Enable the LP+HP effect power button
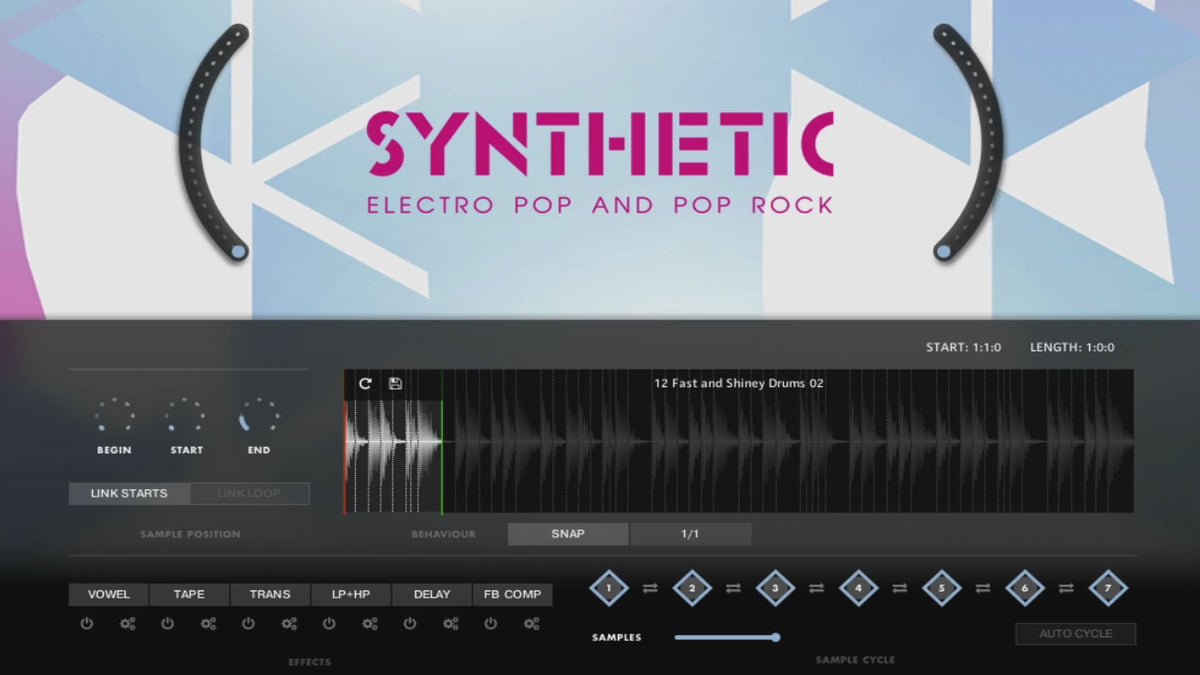 329,624
